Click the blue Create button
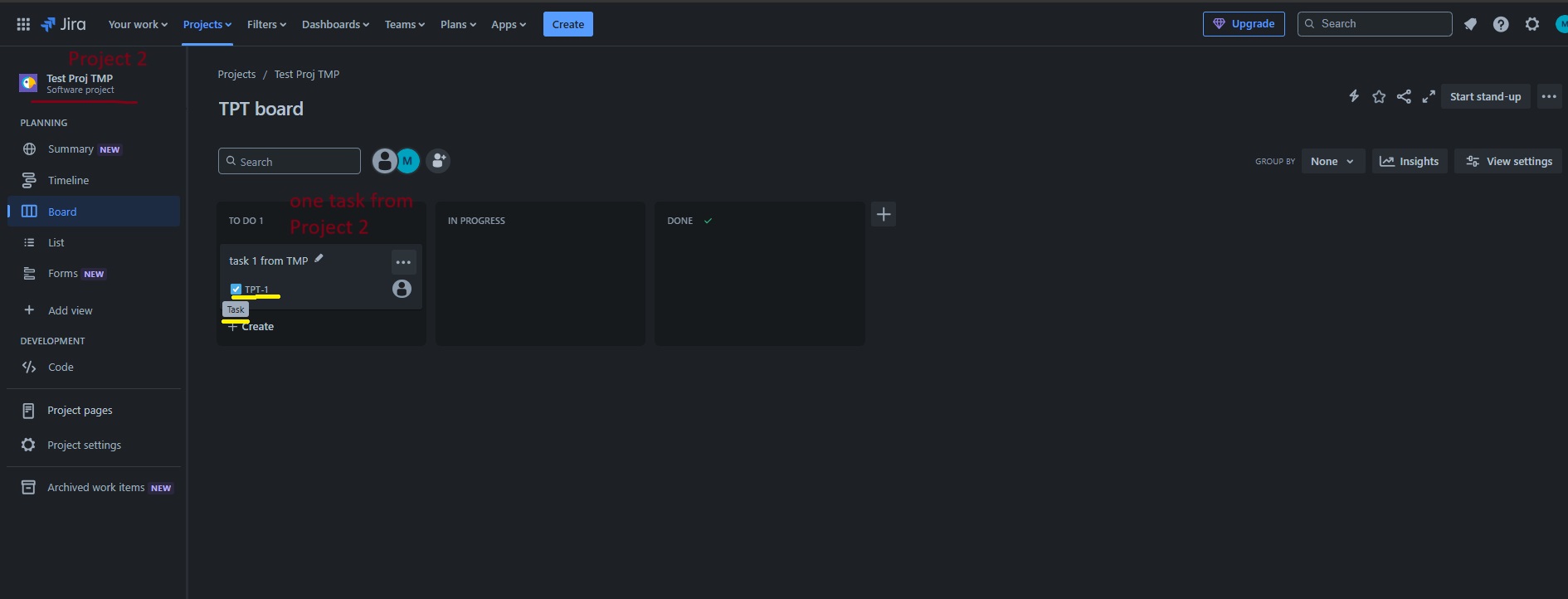Viewport: 1568px width, 599px height. pos(568,24)
